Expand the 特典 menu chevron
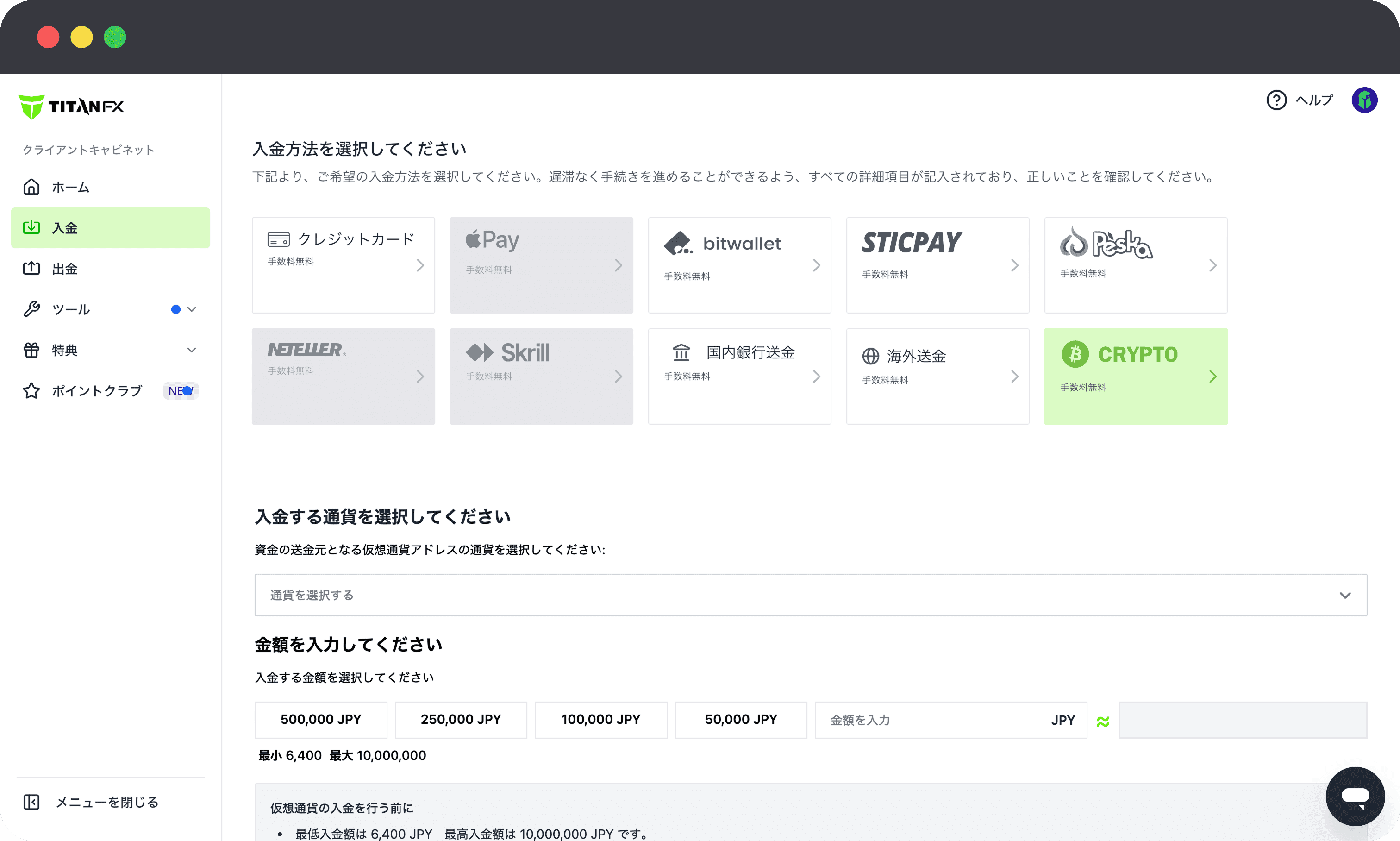This screenshot has height=841, width=1400. point(192,350)
